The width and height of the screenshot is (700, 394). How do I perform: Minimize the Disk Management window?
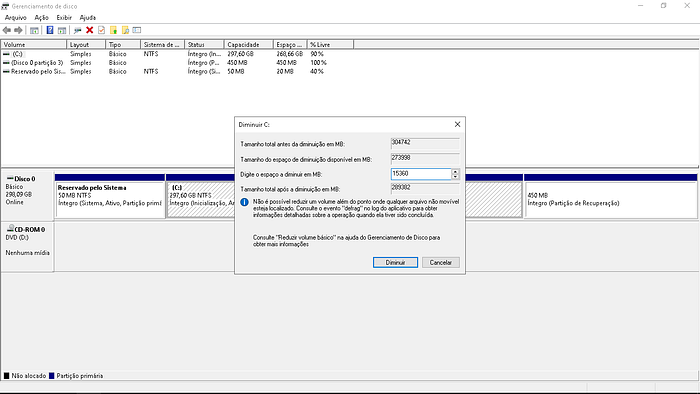pyautogui.click(x=641, y=6)
